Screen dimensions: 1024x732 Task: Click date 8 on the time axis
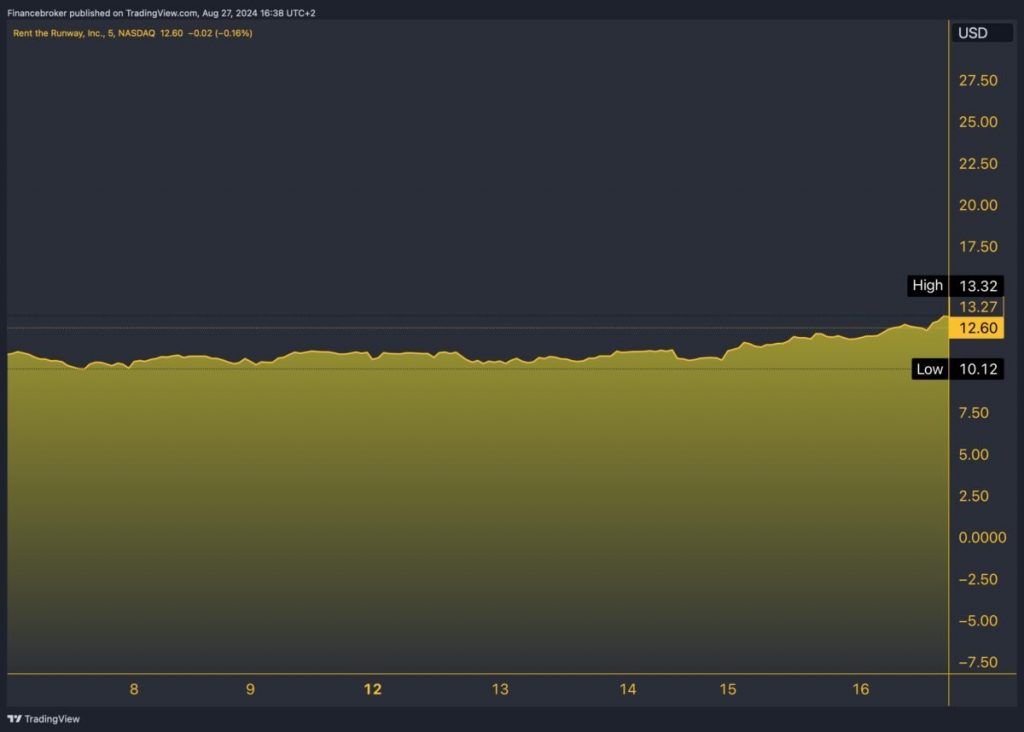click(x=134, y=690)
